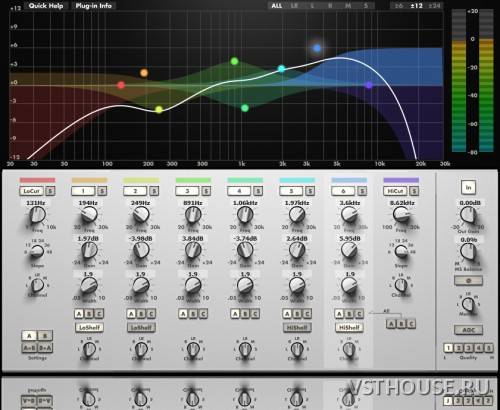
Task: Enable HiShelf mode for band 6
Action: click(x=349, y=328)
